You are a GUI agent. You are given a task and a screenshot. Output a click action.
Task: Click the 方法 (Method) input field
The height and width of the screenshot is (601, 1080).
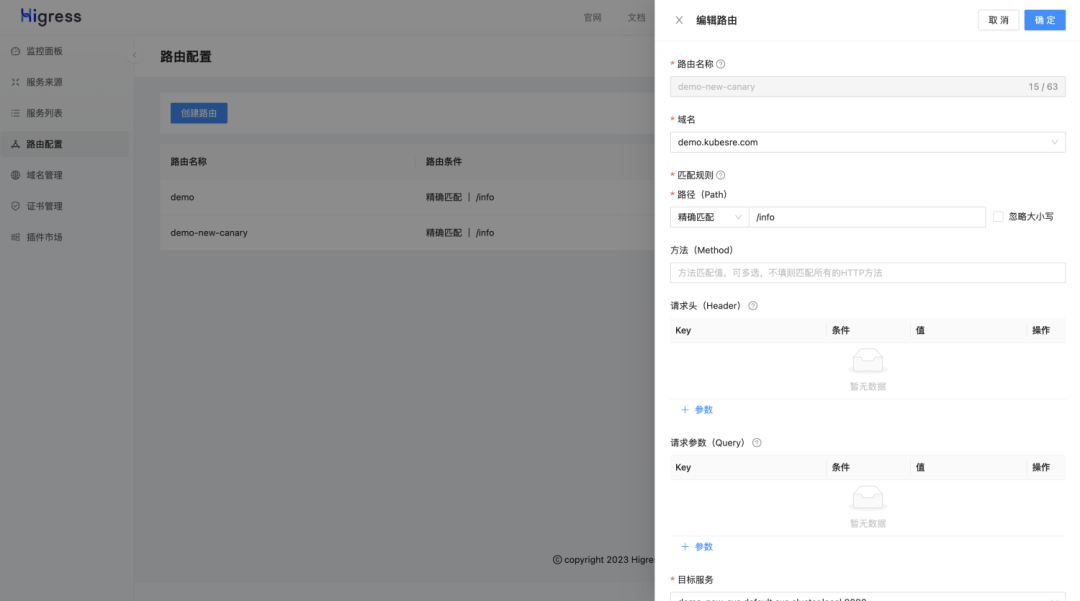coord(868,273)
